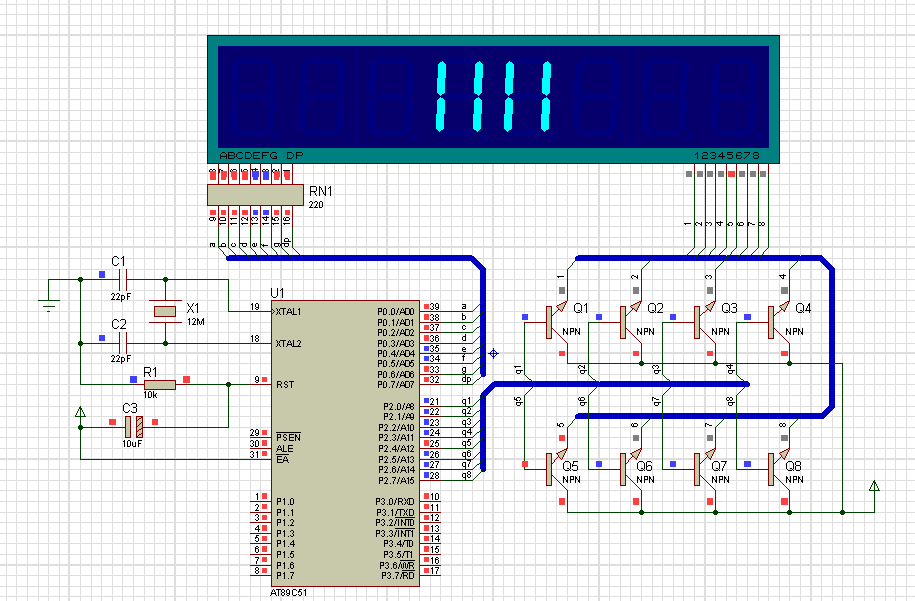This screenshot has width=915, height=601.
Task: Click the P0.7/AD7 pin label
Action: [396, 385]
